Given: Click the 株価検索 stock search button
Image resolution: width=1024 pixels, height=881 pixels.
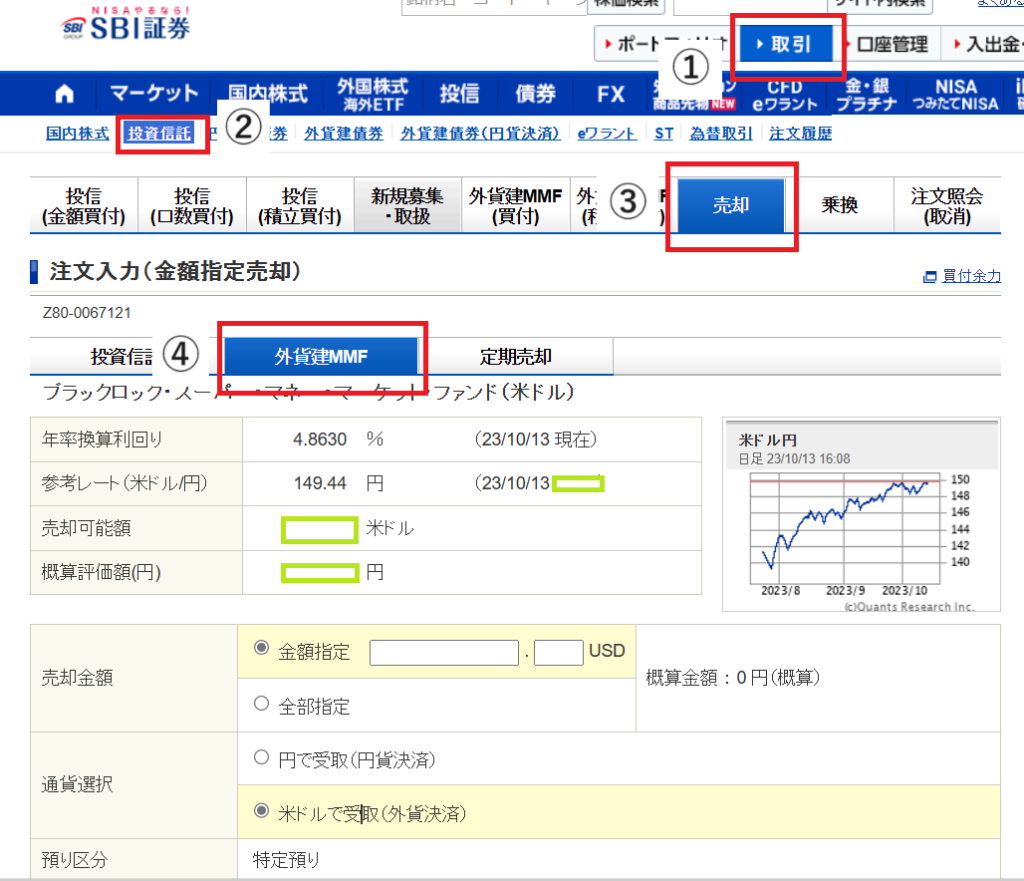Looking at the screenshot, I should 626,4.
